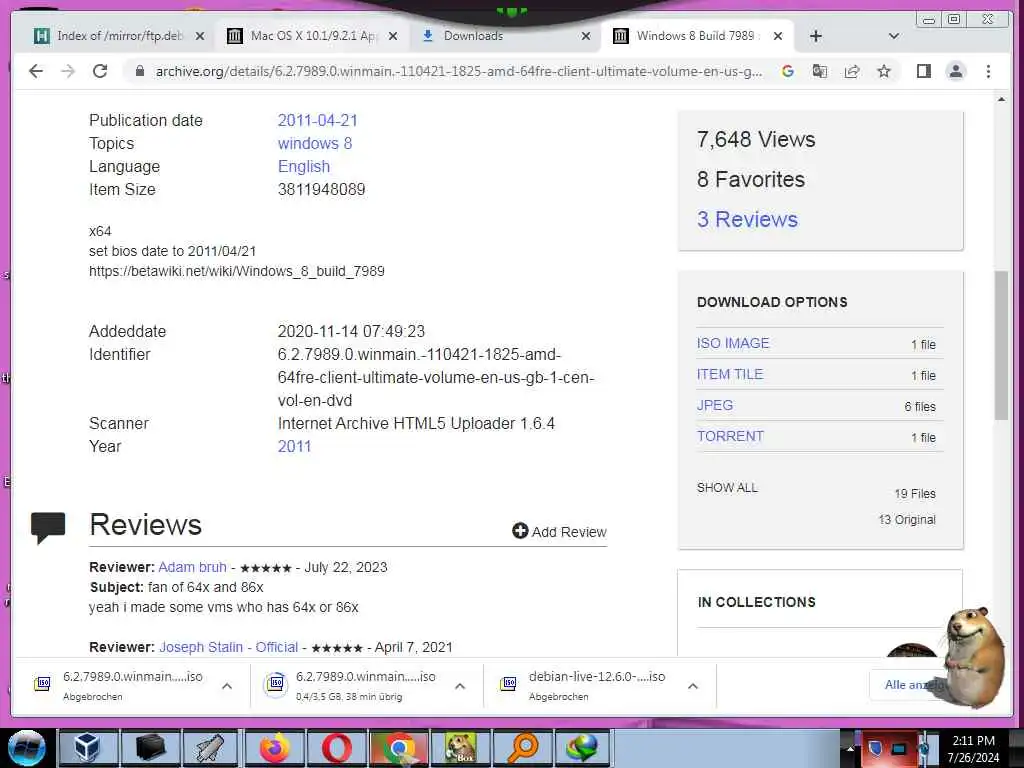The width and height of the screenshot is (1024, 768).
Task: Click Alle anzeigen to show all downloads
Action: (912, 684)
